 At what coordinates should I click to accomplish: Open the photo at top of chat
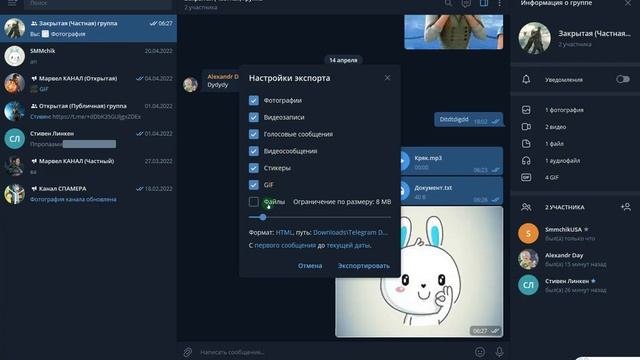(453, 32)
